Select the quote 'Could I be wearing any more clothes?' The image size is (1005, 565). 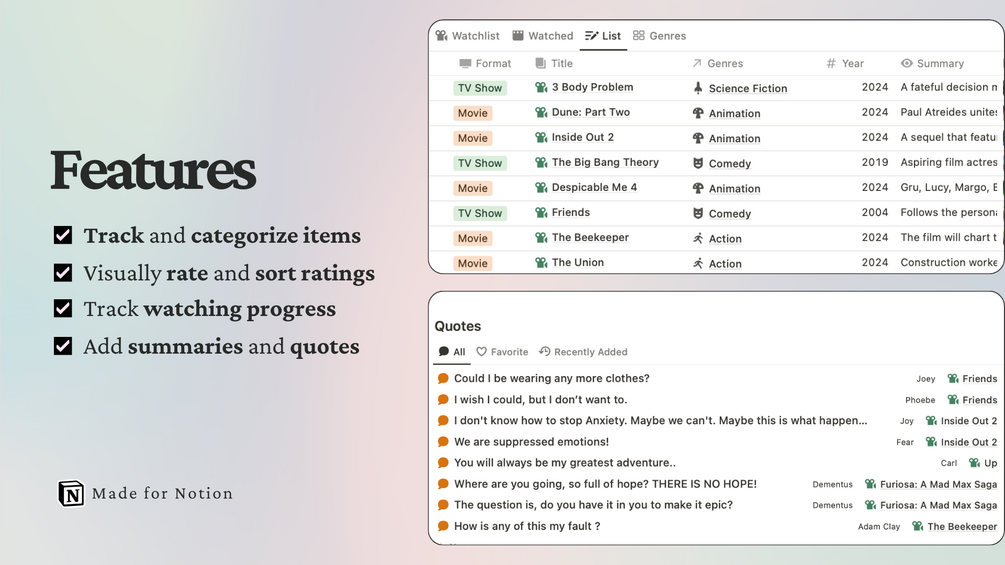551,379
